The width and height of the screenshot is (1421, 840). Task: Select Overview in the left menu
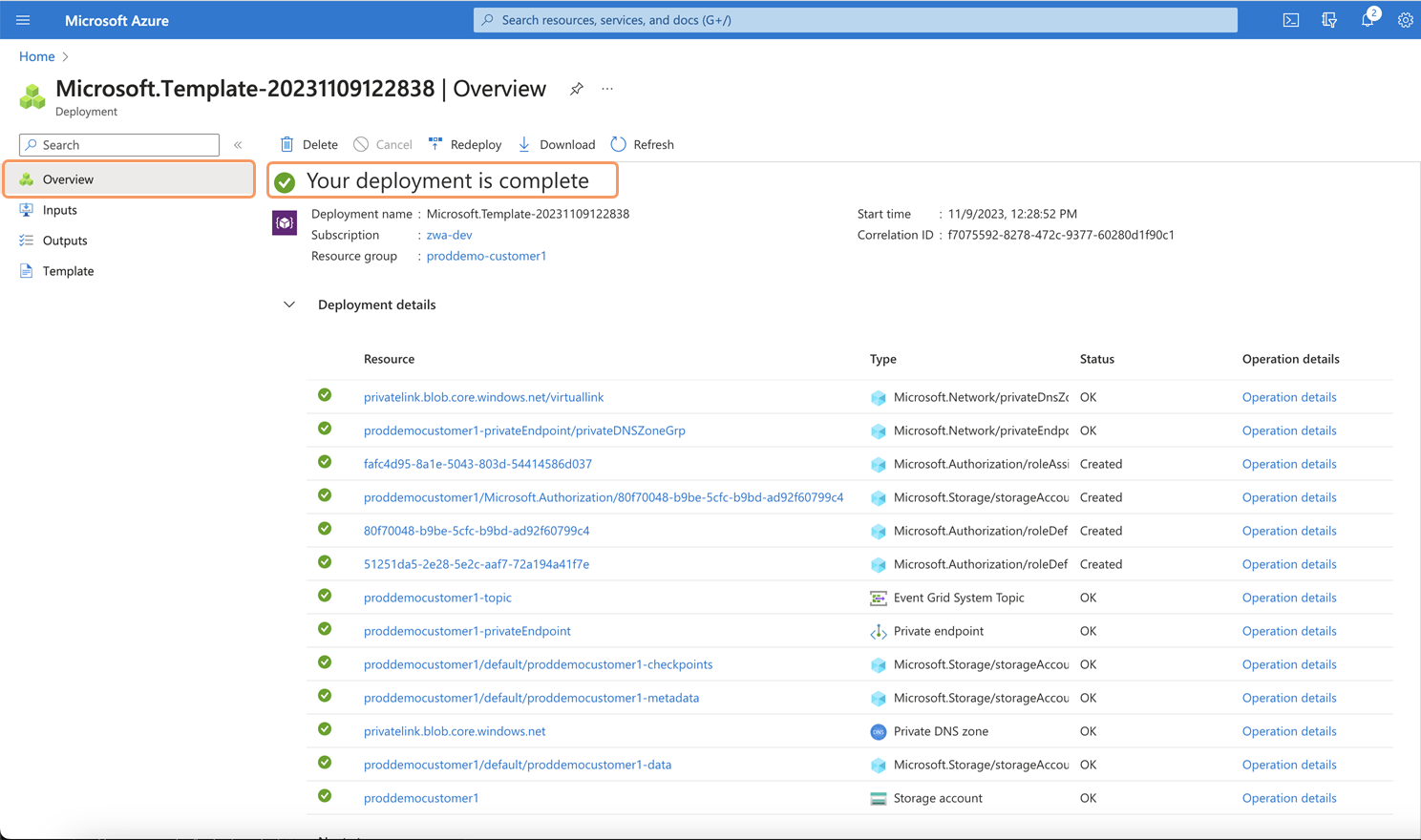click(x=130, y=179)
